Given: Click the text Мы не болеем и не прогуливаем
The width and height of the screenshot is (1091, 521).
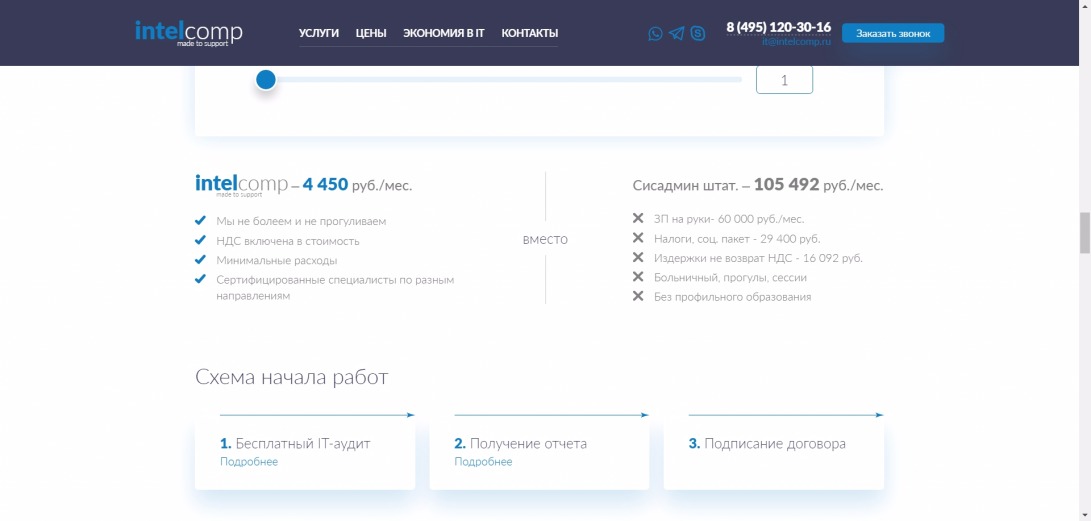Looking at the screenshot, I should [301, 221].
